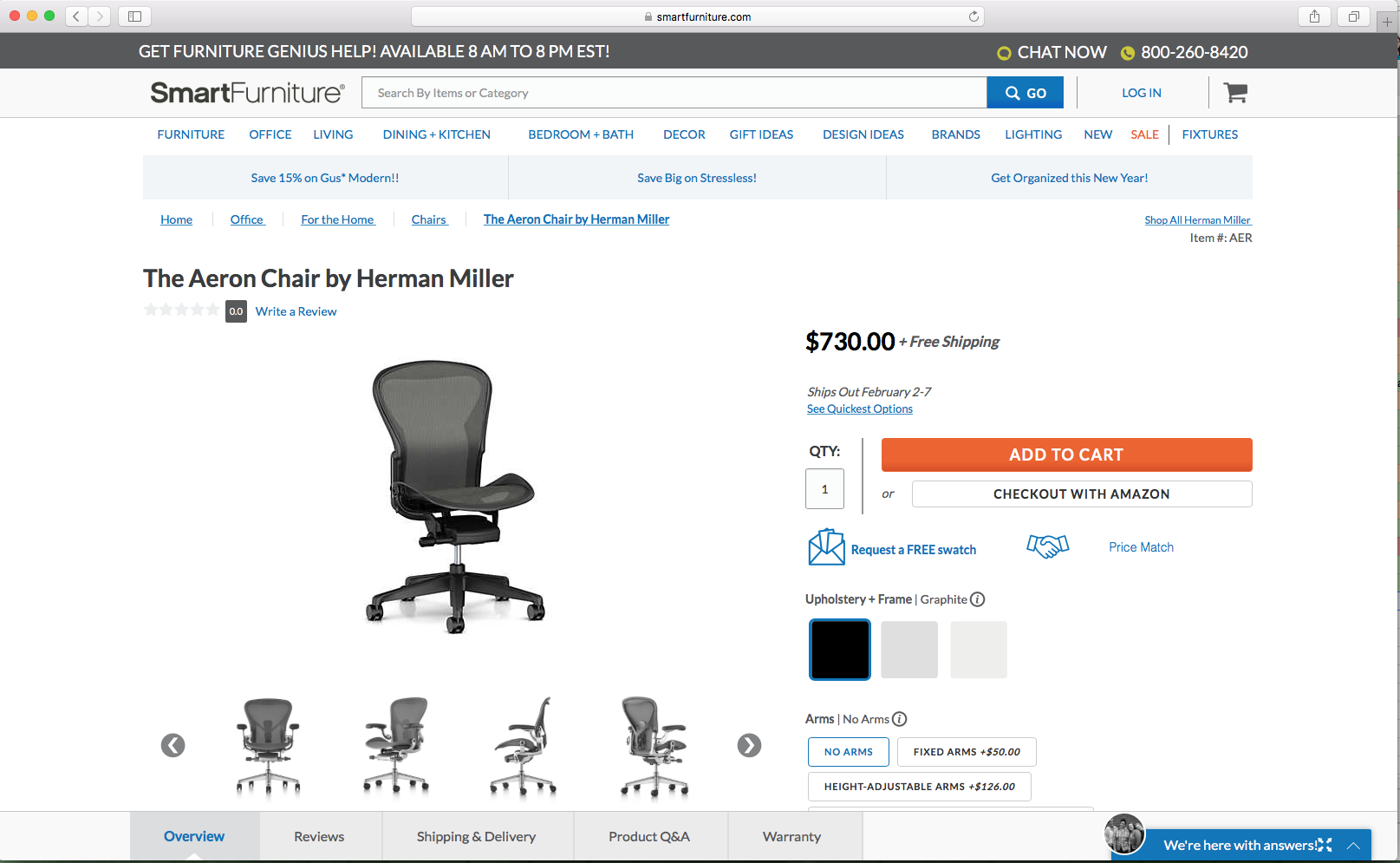
Task: Open the shopping cart icon
Action: (x=1235, y=93)
